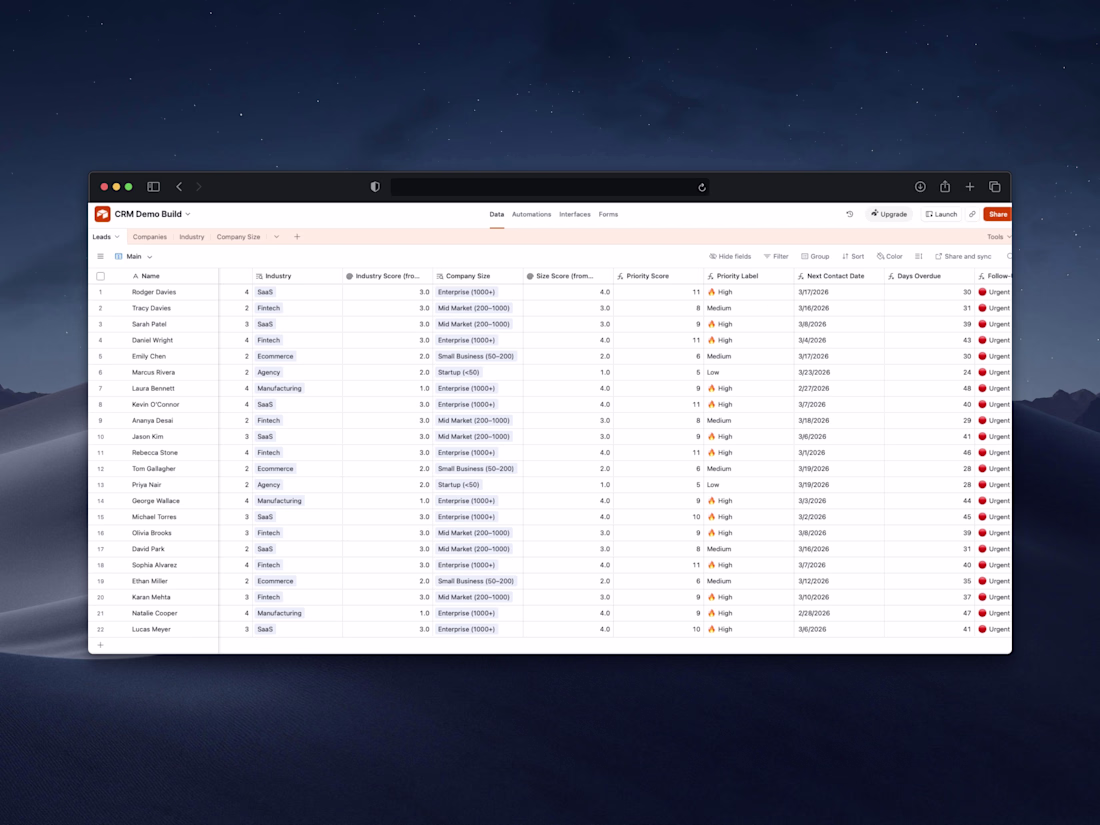
Task: Click High label in Rebecca Stone row
Action: pos(720,452)
